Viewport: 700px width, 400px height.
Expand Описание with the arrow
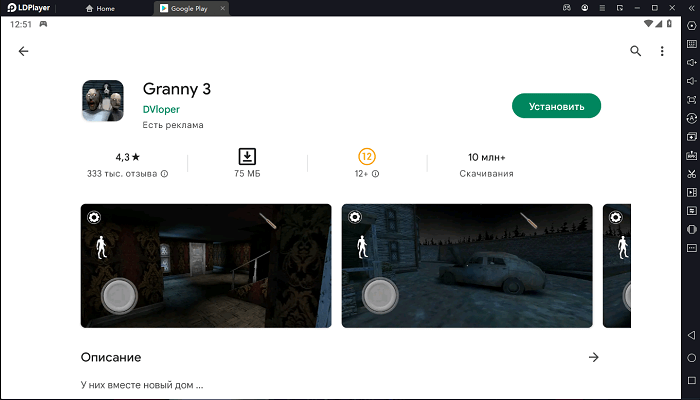click(x=593, y=357)
